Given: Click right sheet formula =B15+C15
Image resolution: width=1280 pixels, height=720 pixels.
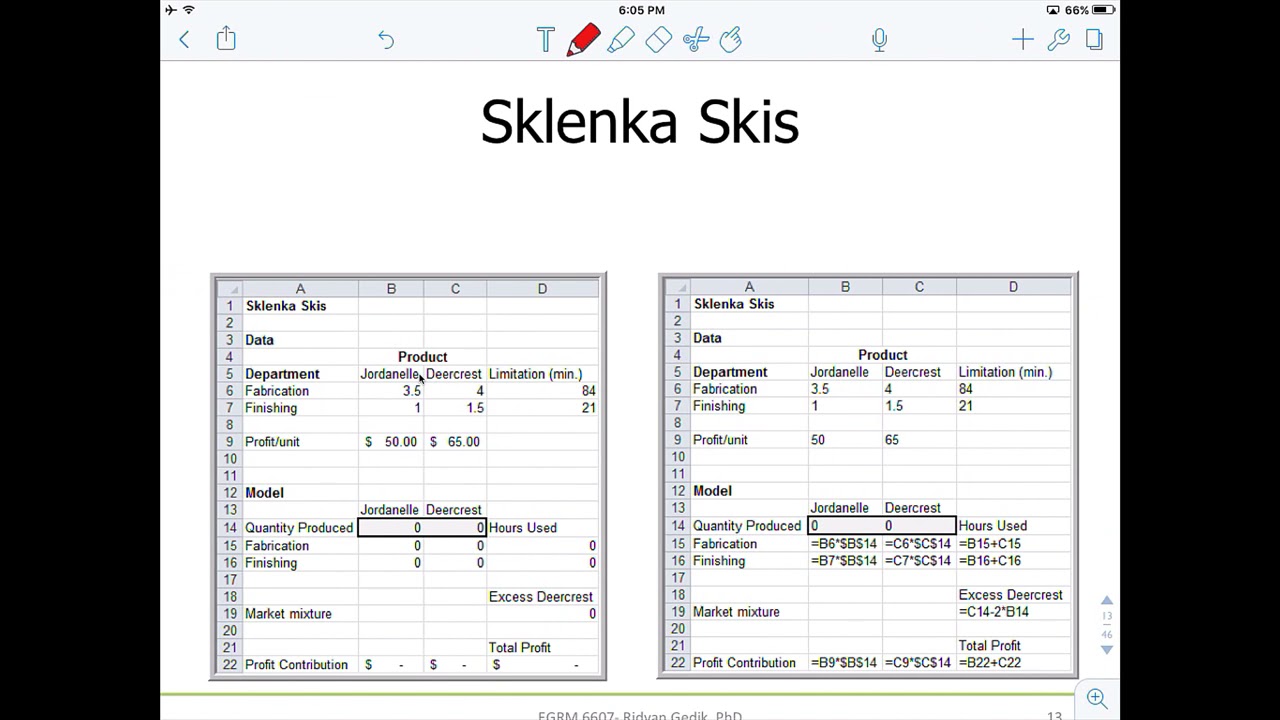Looking at the screenshot, I should pyautogui.click(x=990, y=544).
